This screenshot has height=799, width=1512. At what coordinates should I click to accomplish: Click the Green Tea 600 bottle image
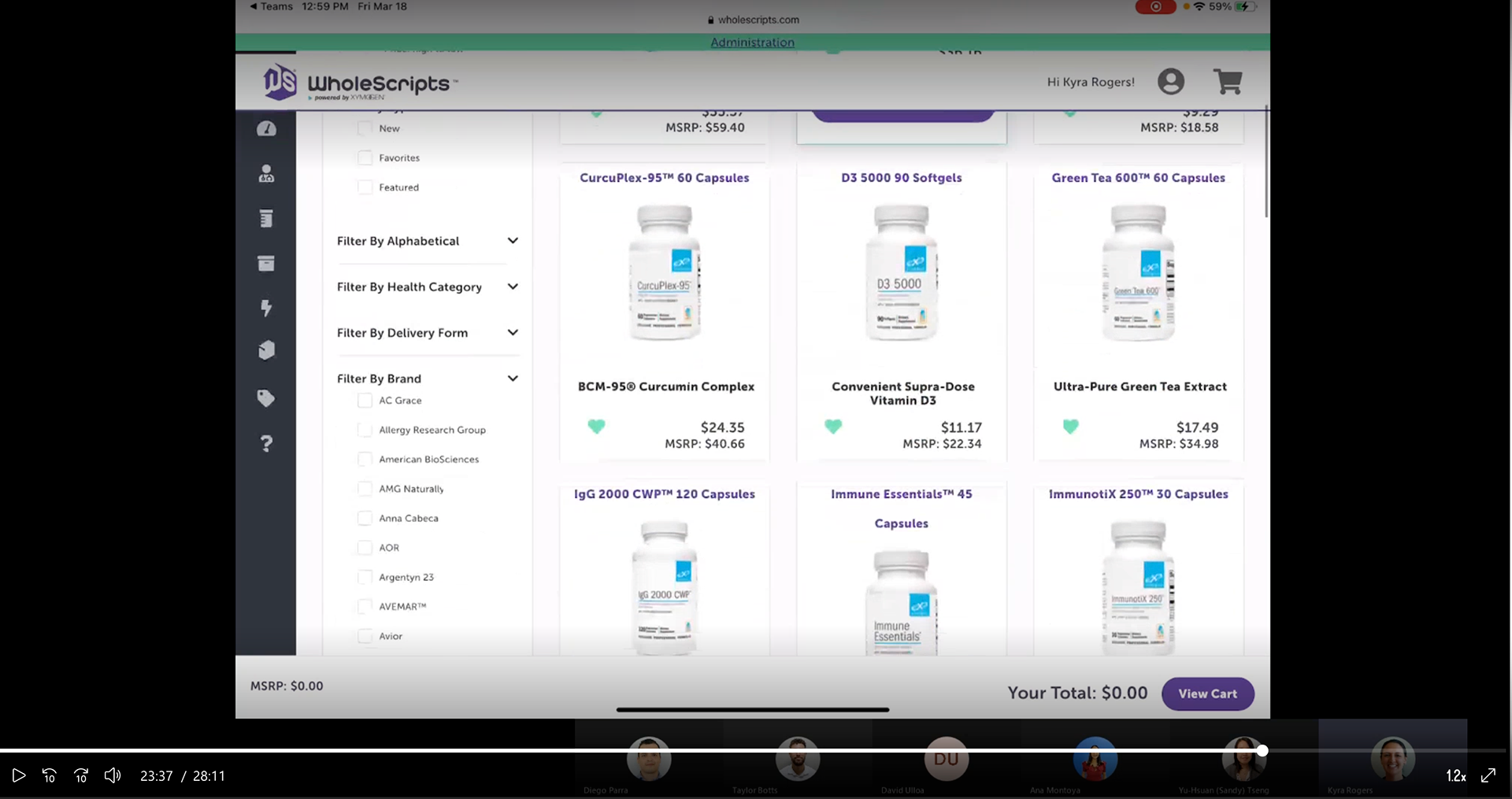point(1139,272)
